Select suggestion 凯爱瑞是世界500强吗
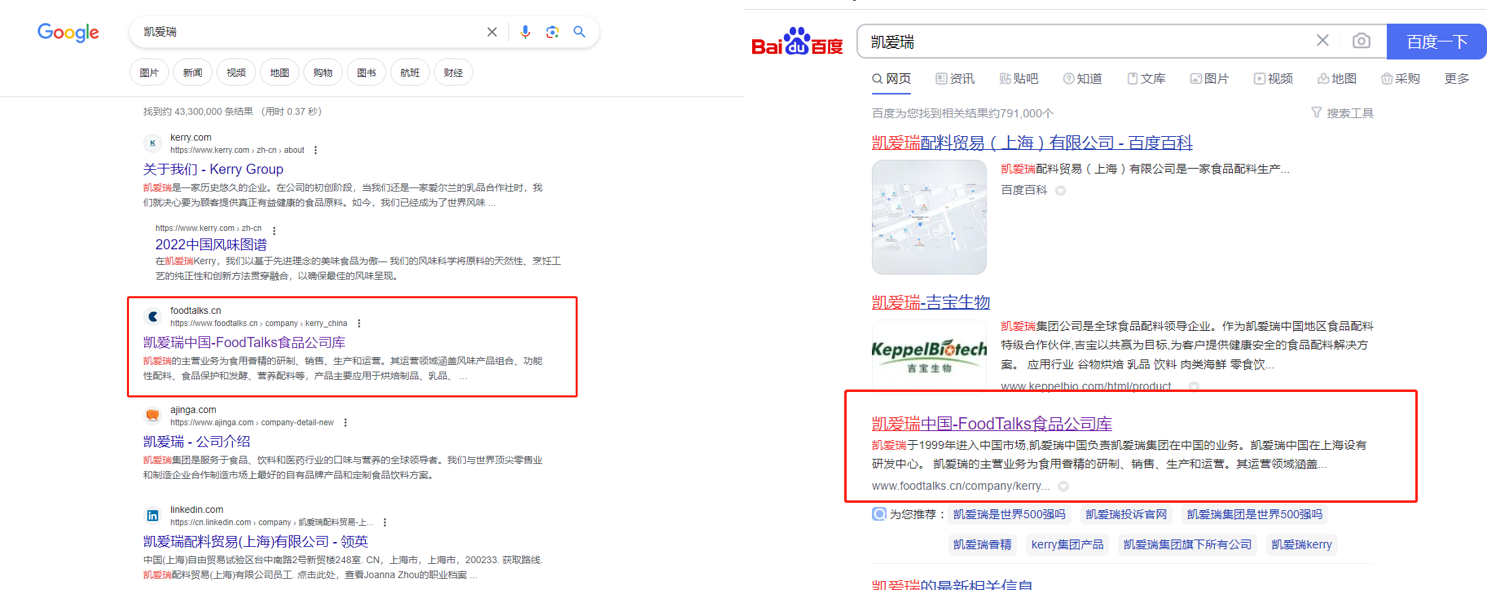This screenshot has width=1487, height=591. tap(1009, 514)
